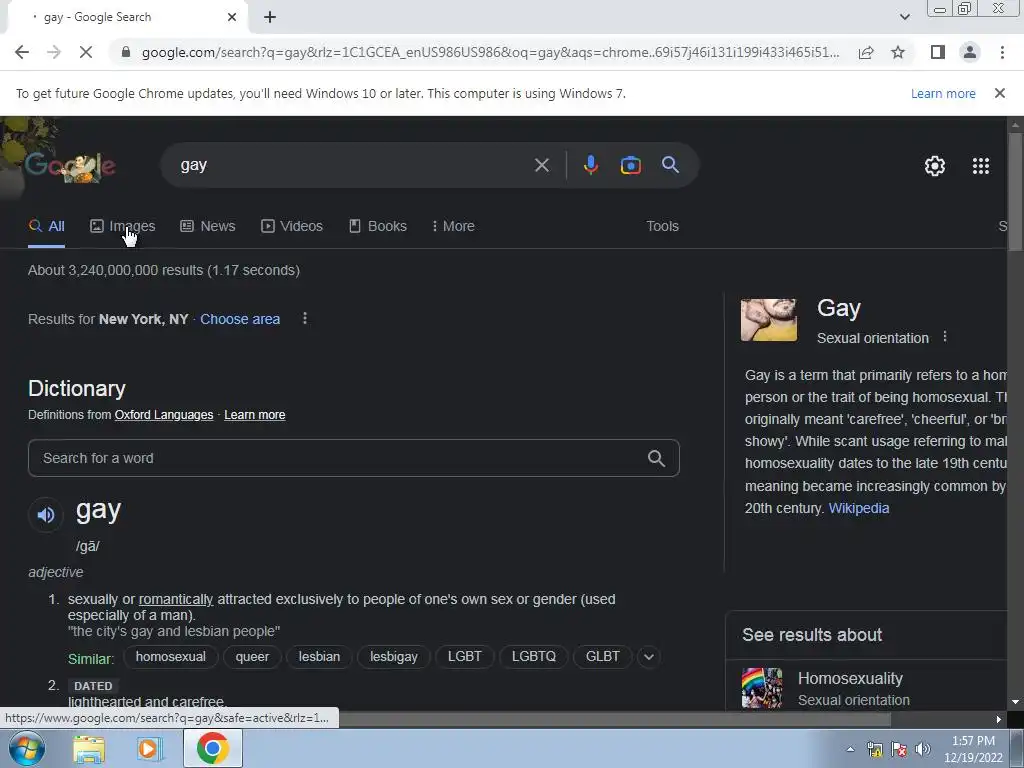
Task: Select the lesbigay similar word chip
Action: [394, 657]
